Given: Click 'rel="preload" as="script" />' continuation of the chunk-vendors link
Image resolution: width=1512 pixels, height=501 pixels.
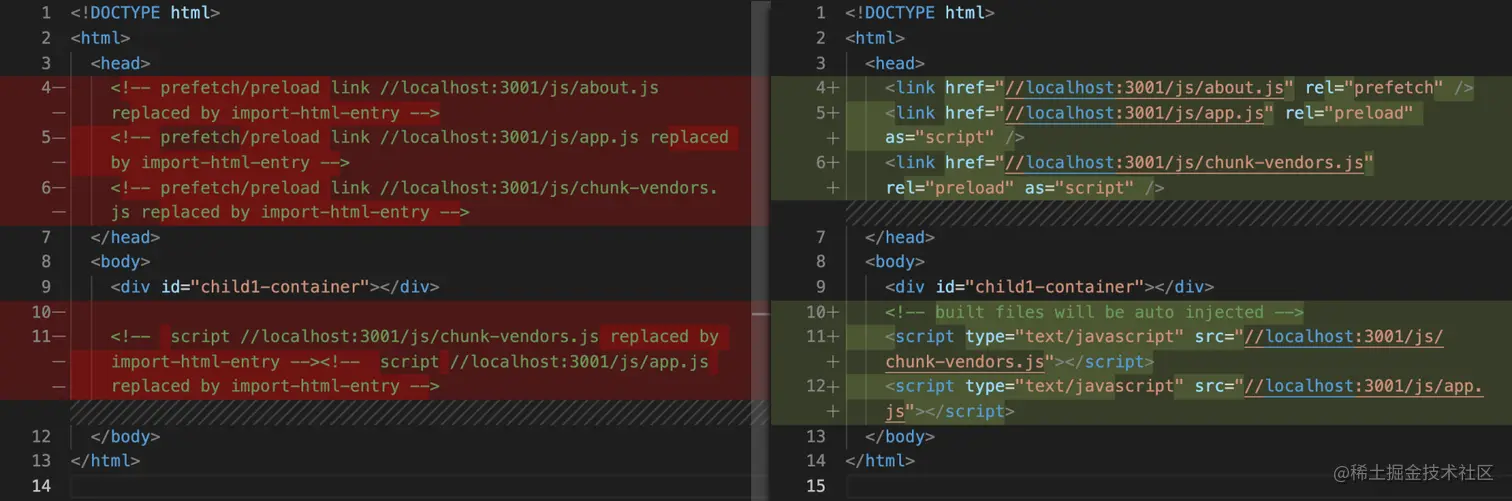Looking at the screenshot, I should 1025,188.
